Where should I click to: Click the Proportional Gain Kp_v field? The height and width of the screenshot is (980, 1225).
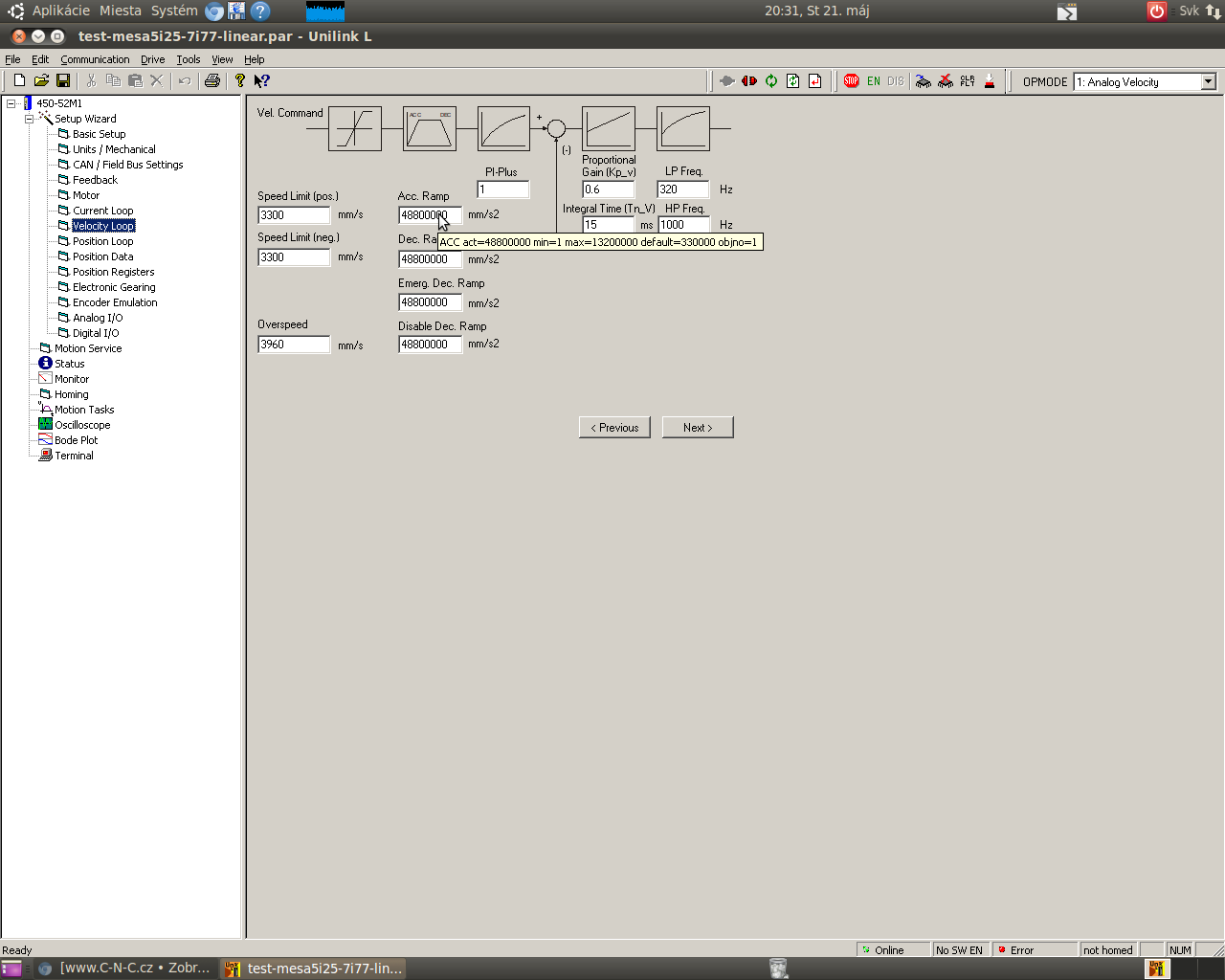pyautogui.click(x=608, y=189)
